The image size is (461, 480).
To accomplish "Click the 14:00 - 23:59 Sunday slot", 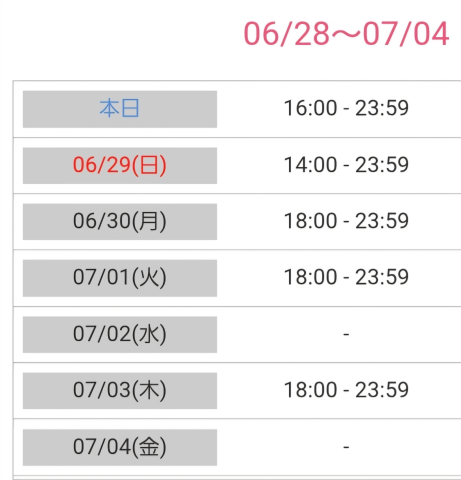I will pyautogui.click(x=346, y=165).
